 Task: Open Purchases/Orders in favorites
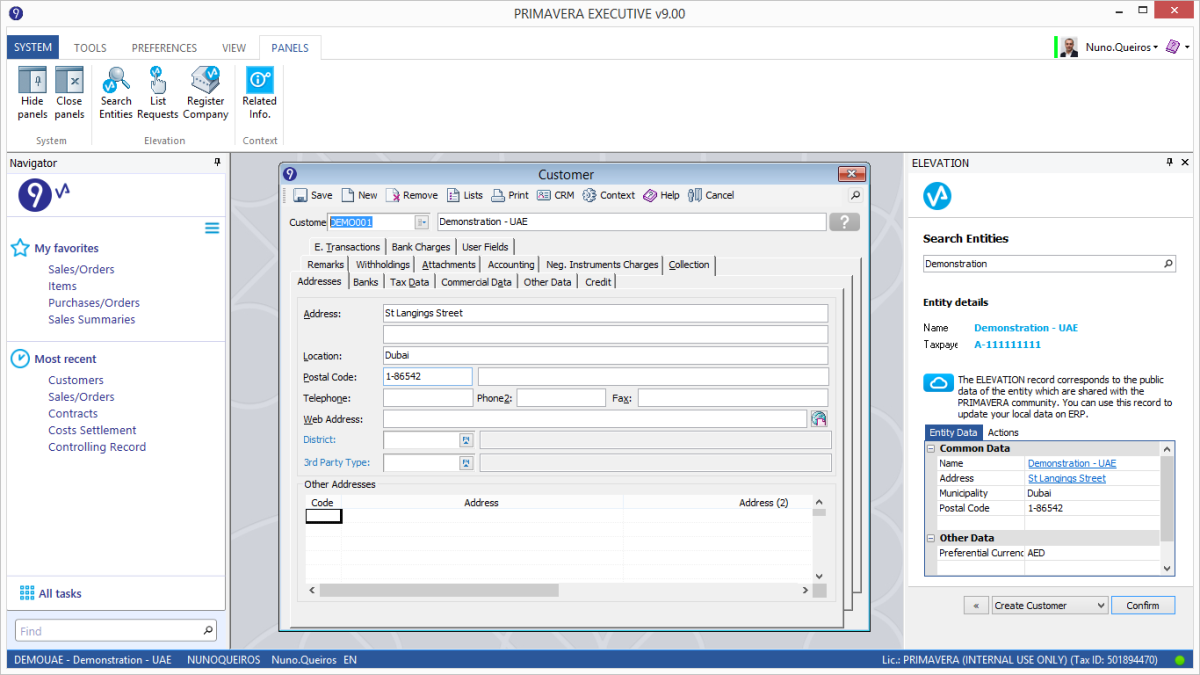pyautogui.click(x=94, y=303)
